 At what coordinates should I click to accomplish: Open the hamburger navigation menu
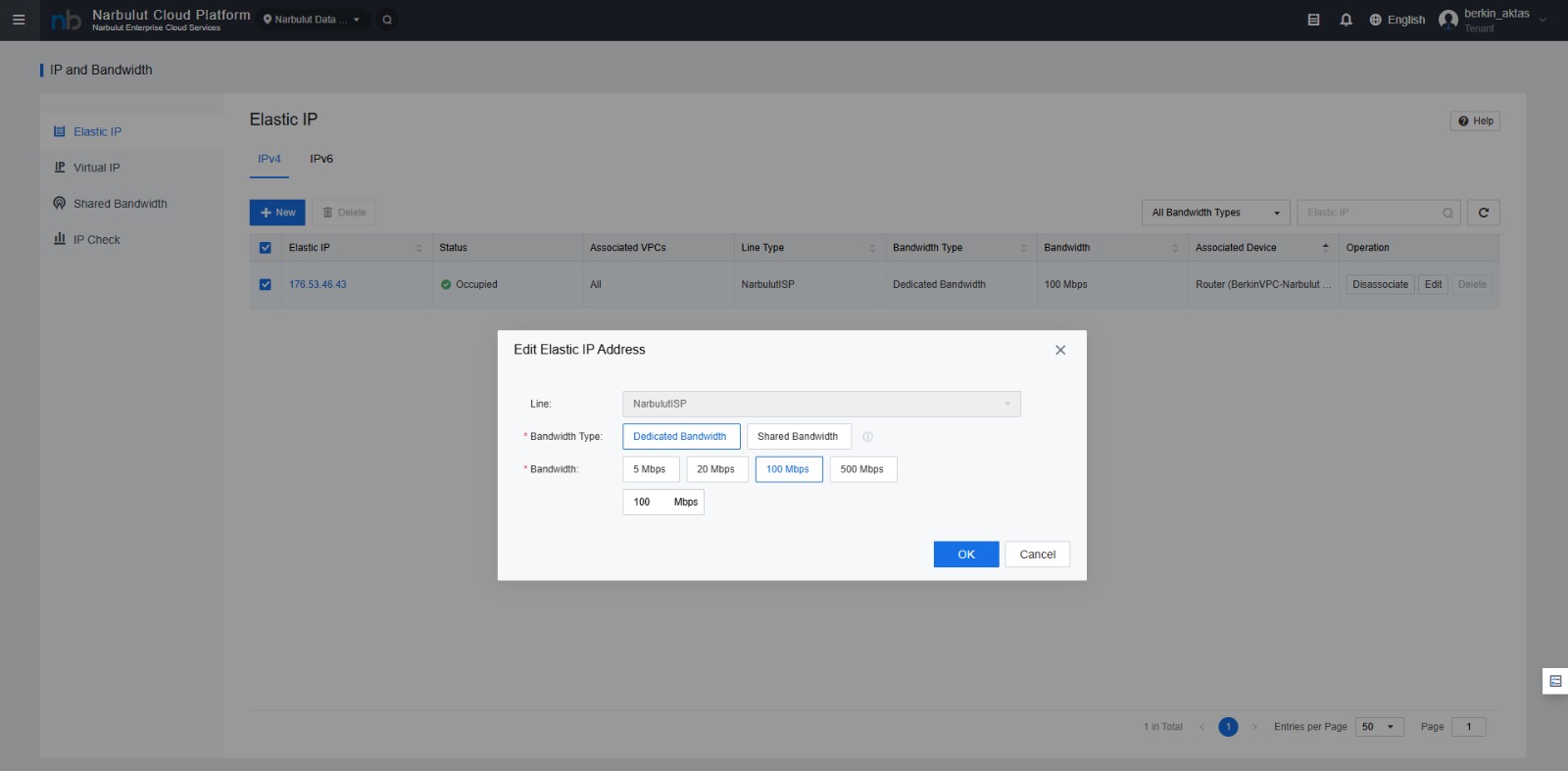[19, 20]
